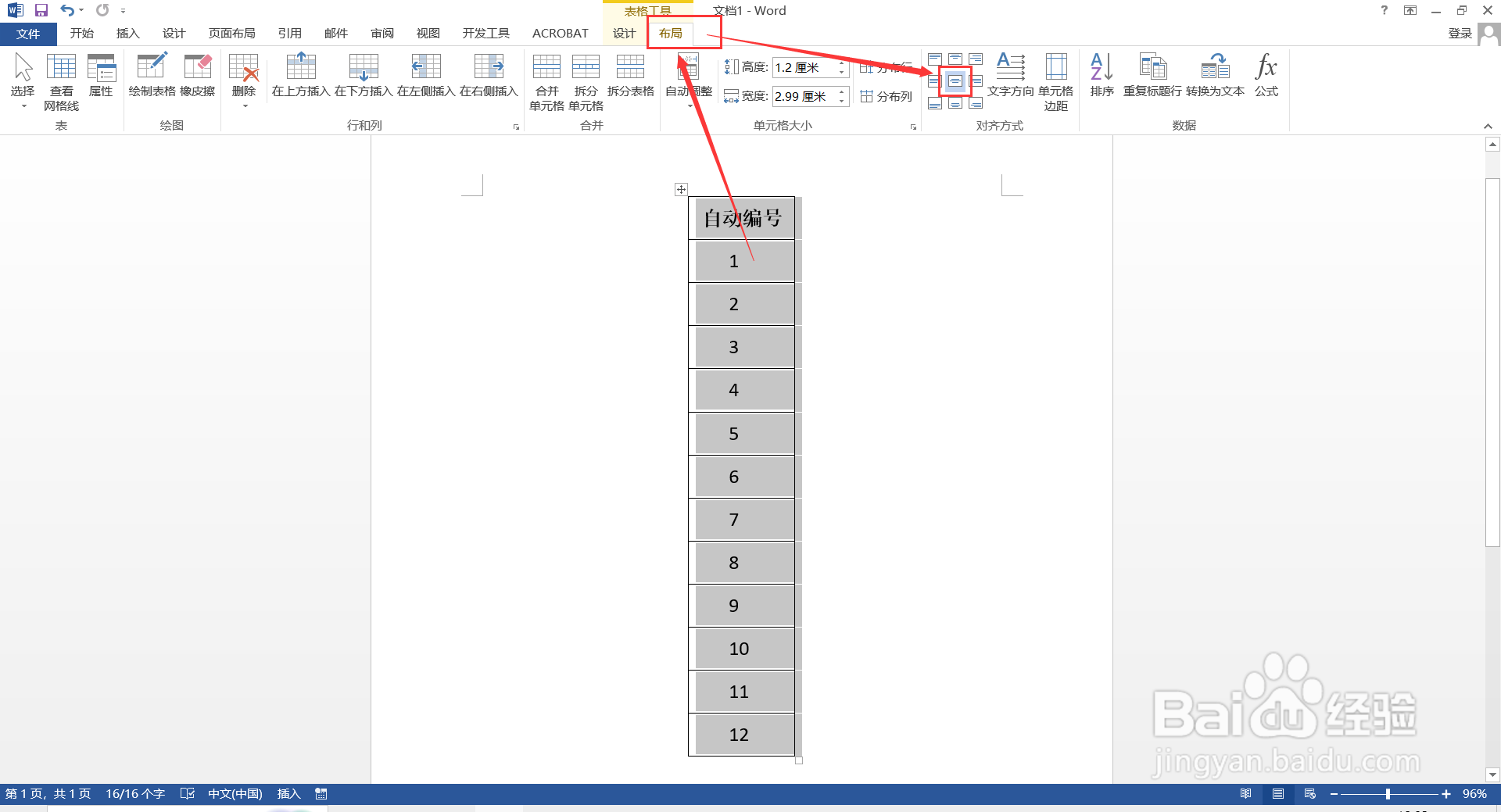1501x812 pixels.
Task: Set alignment to center both ways (middle center)
Action: click(955, 81)
